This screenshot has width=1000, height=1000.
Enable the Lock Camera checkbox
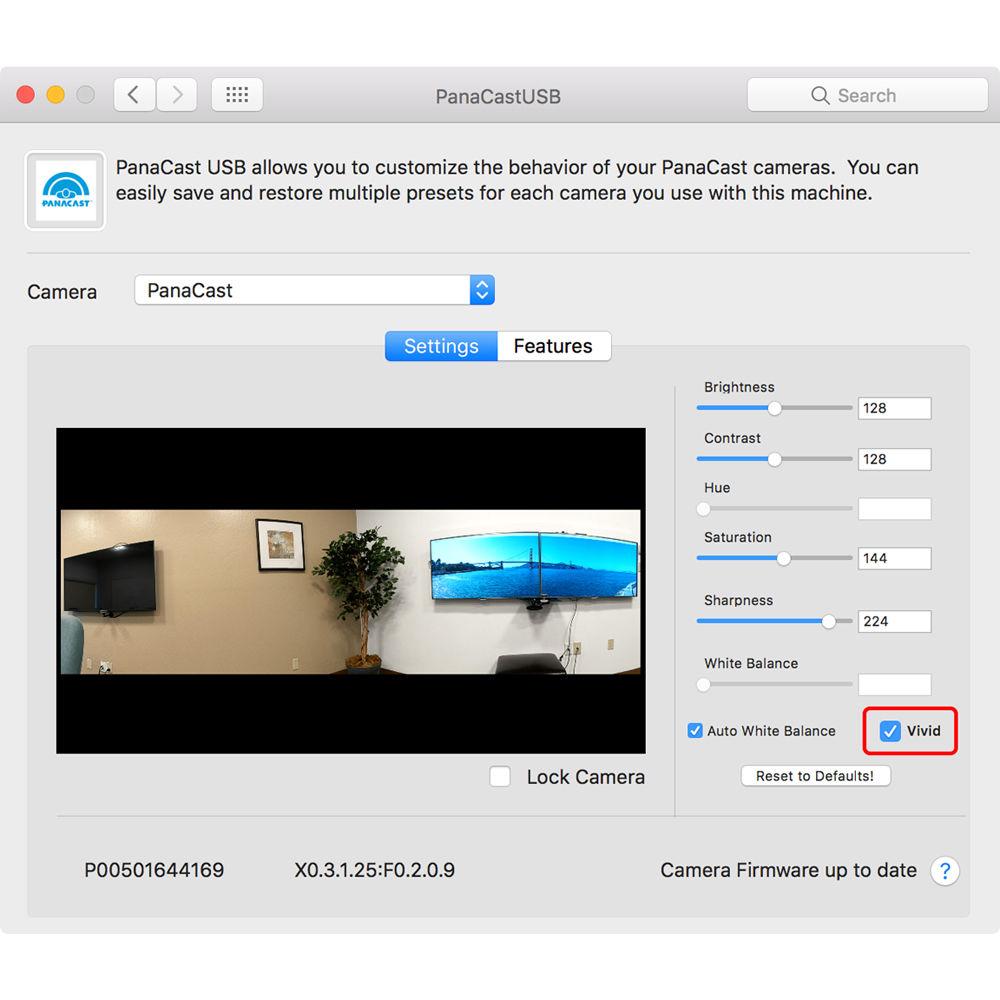click(x=500, y=776)
